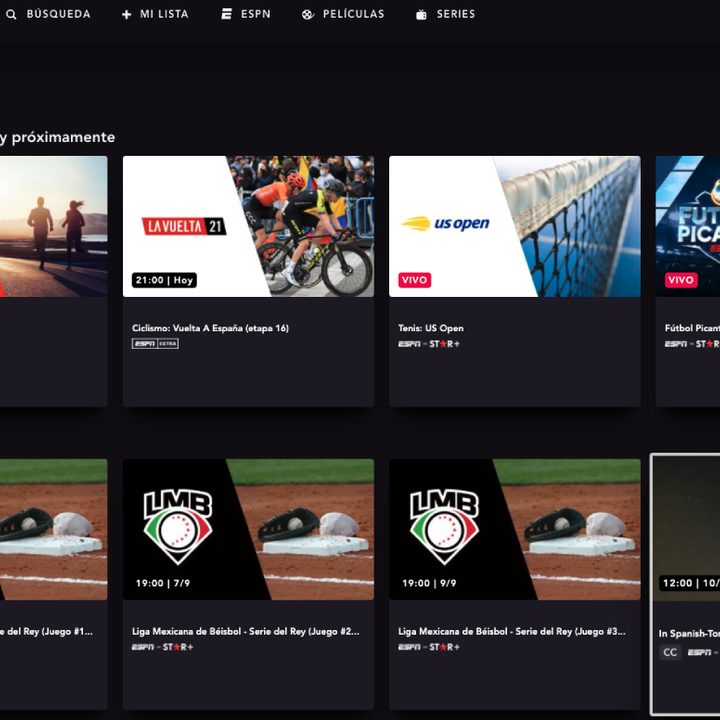Click the ESPN logo icon in navigation
Viewport: 720px width, 720px height.
pos(227,14)
